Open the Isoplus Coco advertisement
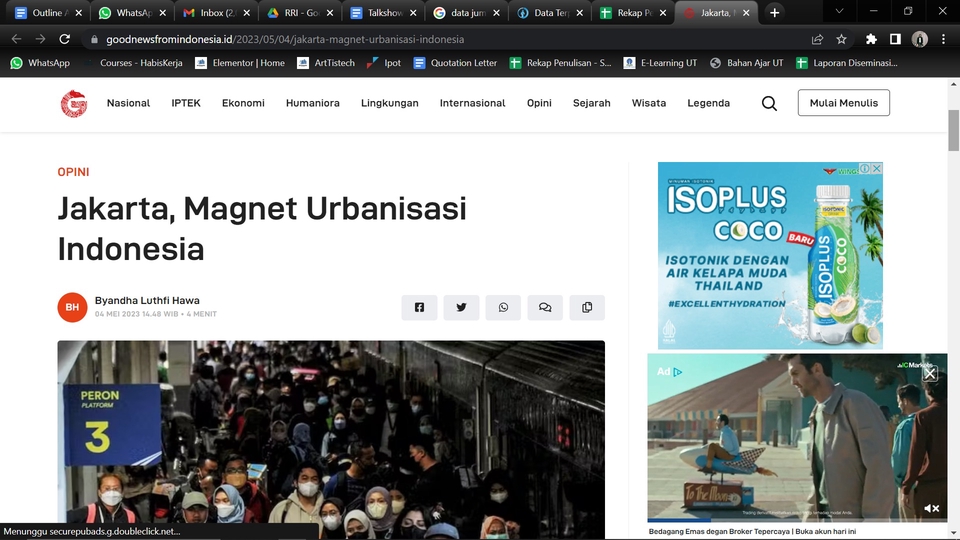Screen dimensions: 960x540 770,255
